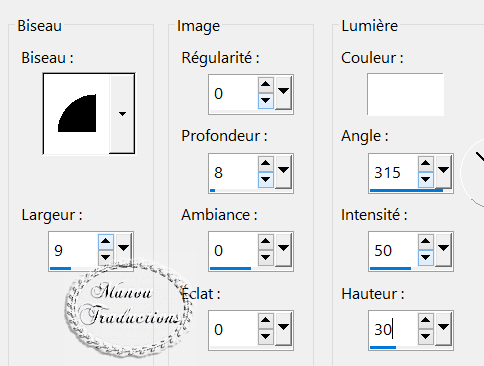
Task: Increase Ambiance with the up spinner arrow
Action: (x=266, y=242)
